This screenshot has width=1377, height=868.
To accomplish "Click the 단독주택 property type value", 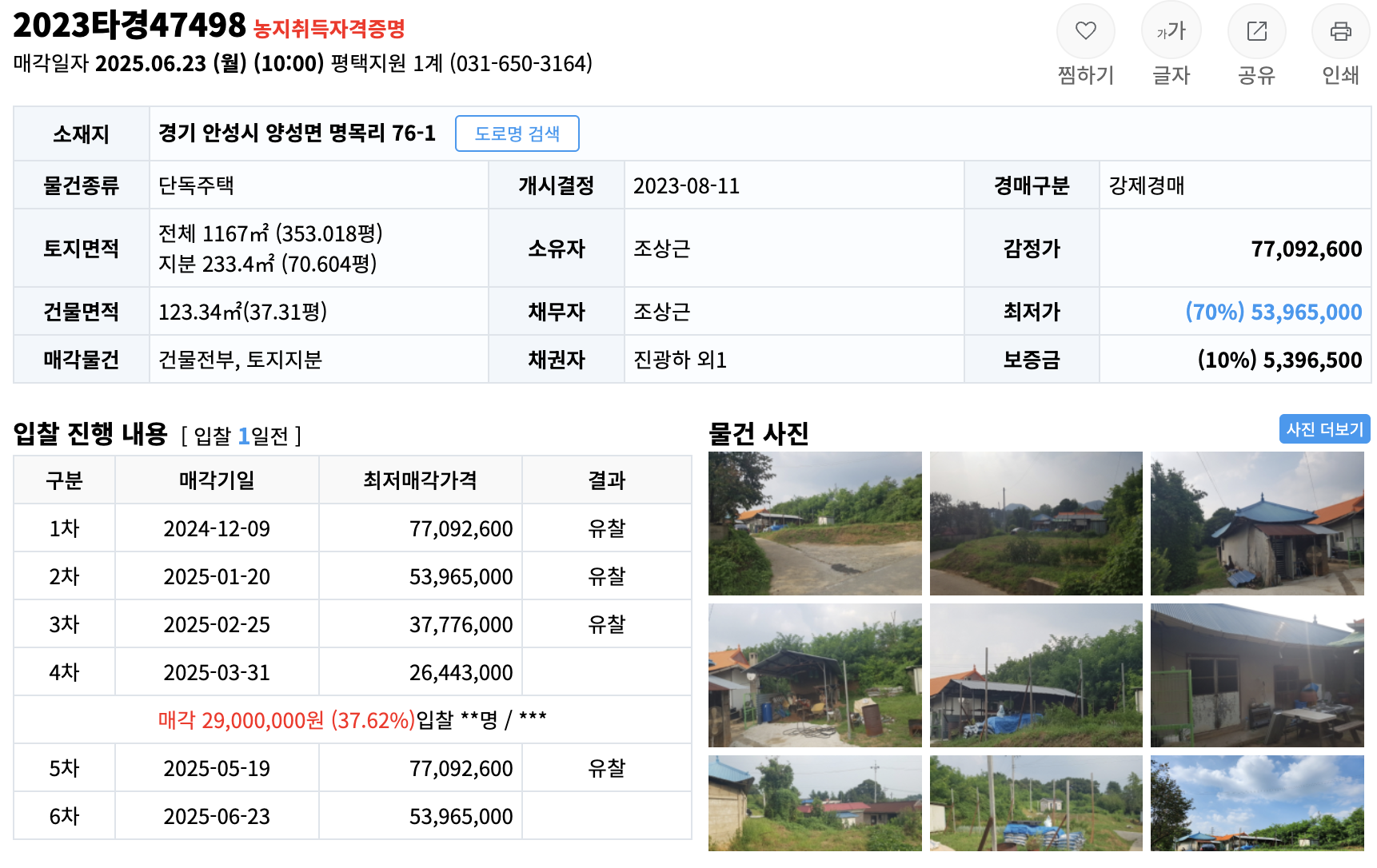I will point(196,185).
